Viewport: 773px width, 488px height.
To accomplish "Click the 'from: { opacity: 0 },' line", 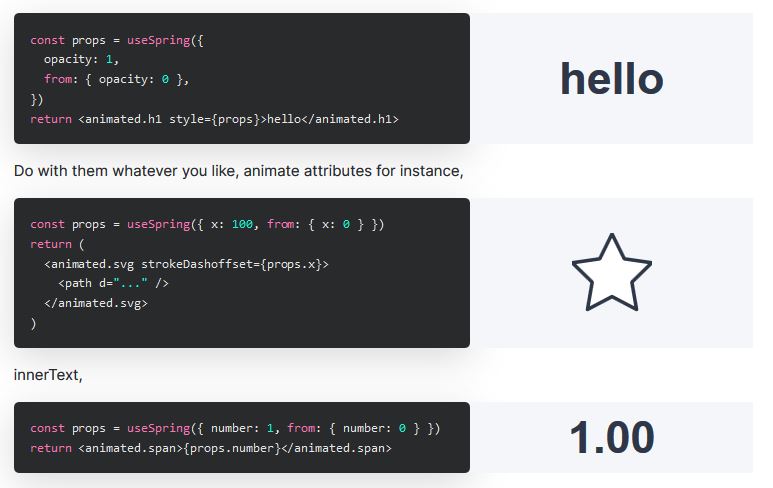I will coord(116,79).
